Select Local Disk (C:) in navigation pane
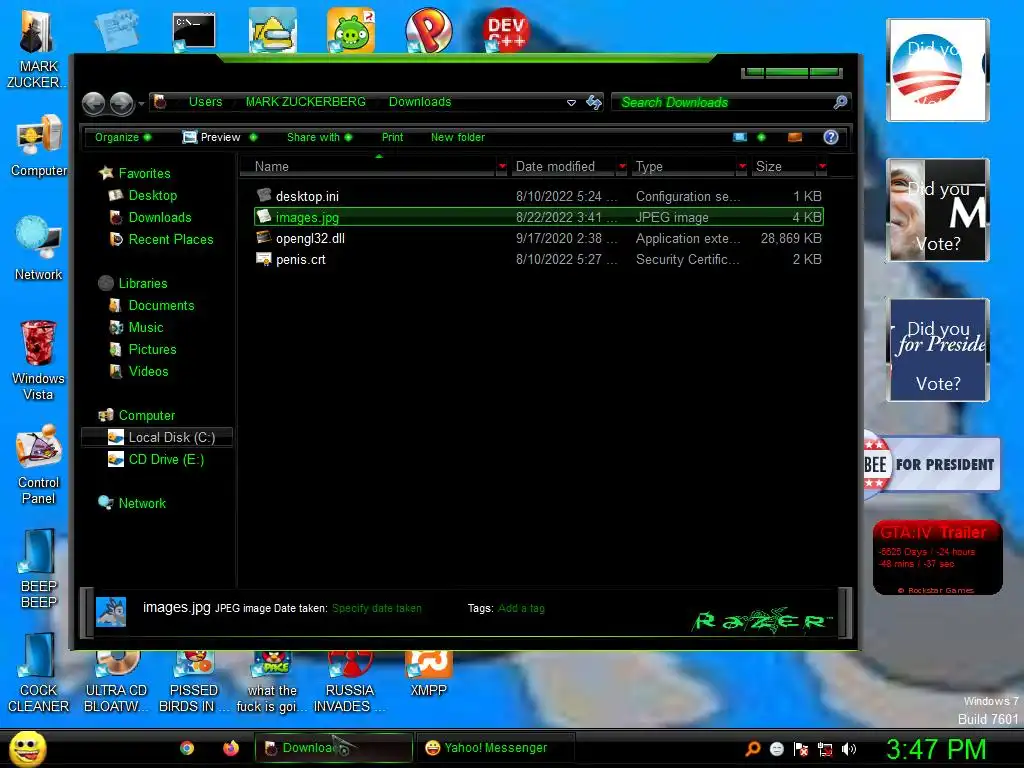This screenshot has width=1024, height=768. click(157, 438)
